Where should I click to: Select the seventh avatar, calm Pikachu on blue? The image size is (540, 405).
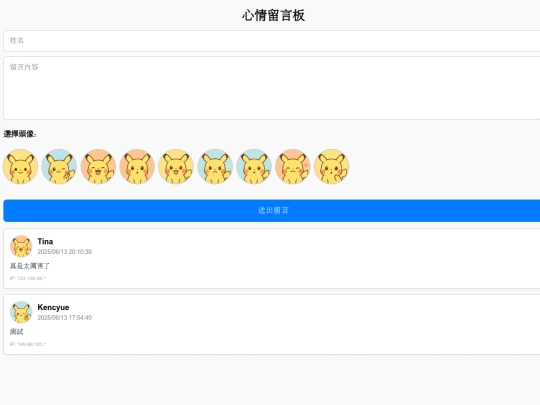(x=254, y=167)
